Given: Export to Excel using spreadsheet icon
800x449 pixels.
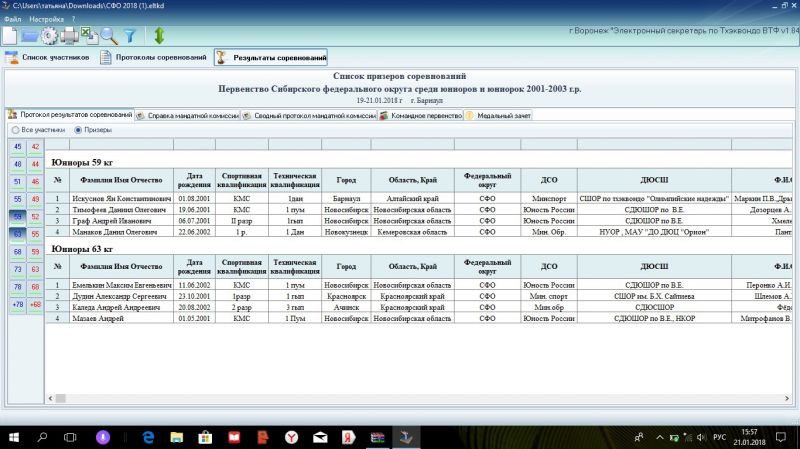Looking at the screenshot, I should 88,35.
